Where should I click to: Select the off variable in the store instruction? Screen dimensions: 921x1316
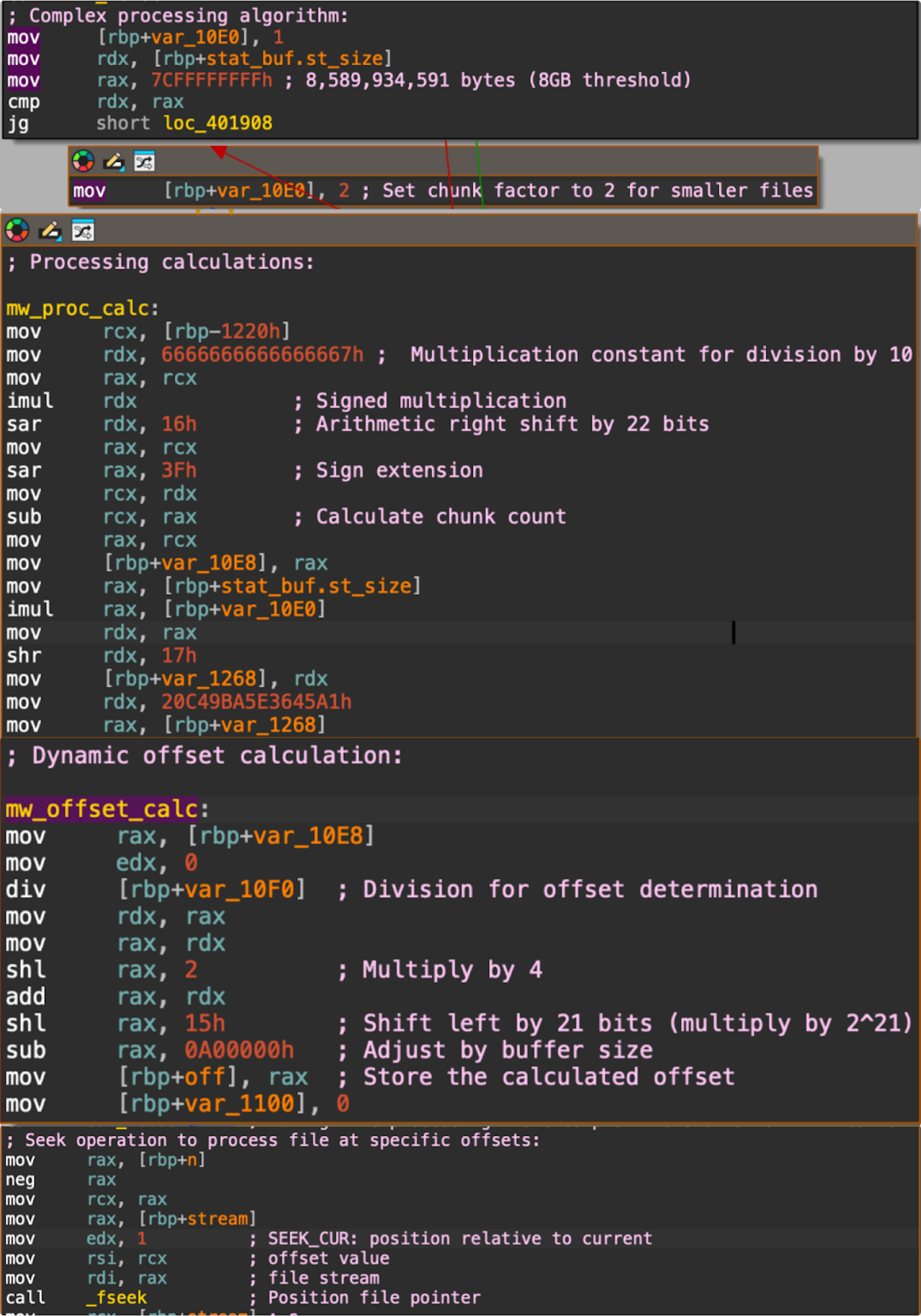204,1077
